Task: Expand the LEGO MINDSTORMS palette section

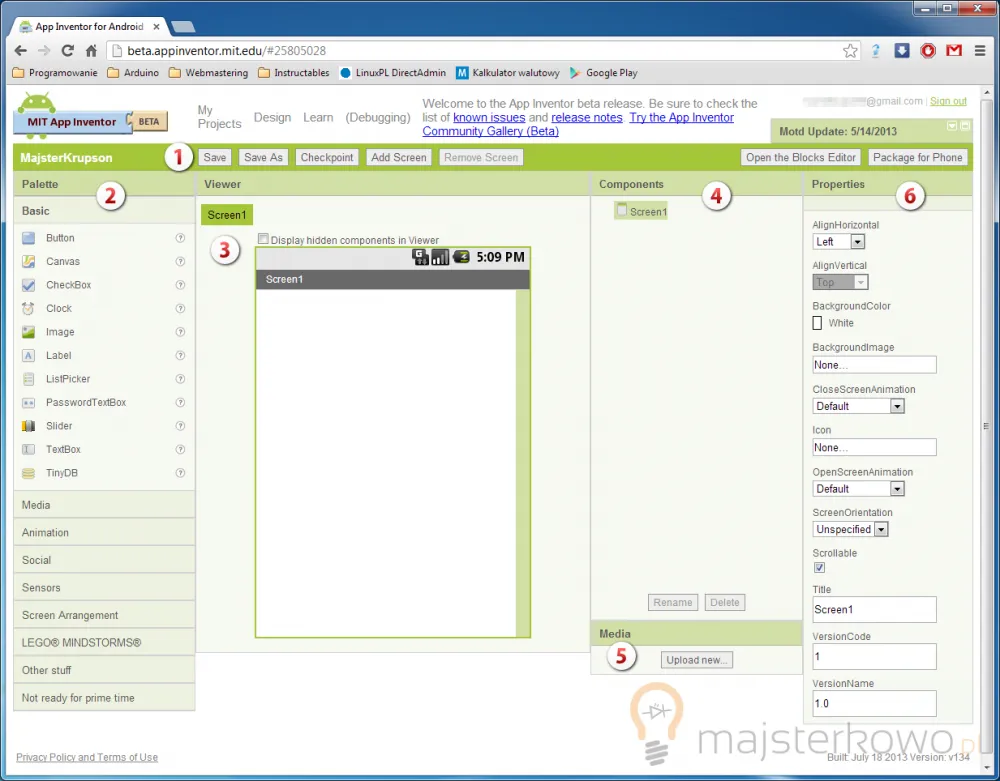Action: [104, 643]
